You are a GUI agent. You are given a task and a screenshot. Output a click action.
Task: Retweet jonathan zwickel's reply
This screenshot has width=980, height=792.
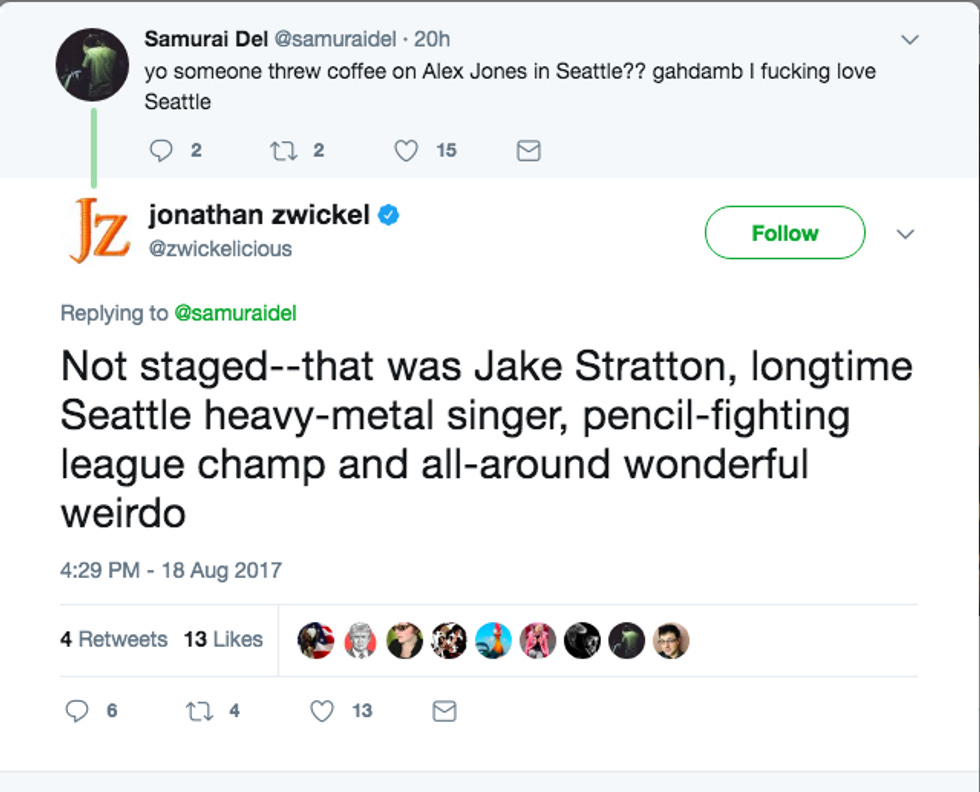pyautogui.click(x=199, y=711)
